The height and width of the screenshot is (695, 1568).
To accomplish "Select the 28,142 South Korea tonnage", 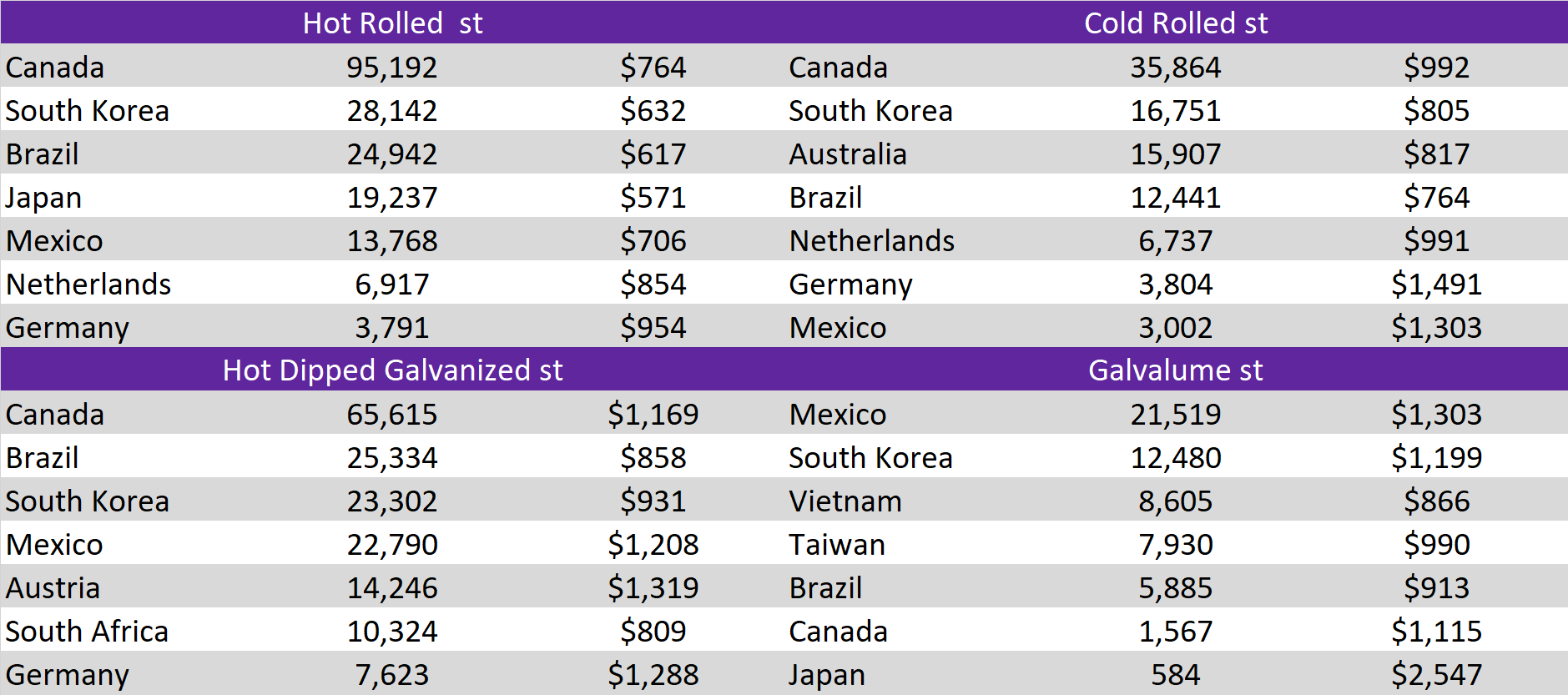I will point(392,110).
